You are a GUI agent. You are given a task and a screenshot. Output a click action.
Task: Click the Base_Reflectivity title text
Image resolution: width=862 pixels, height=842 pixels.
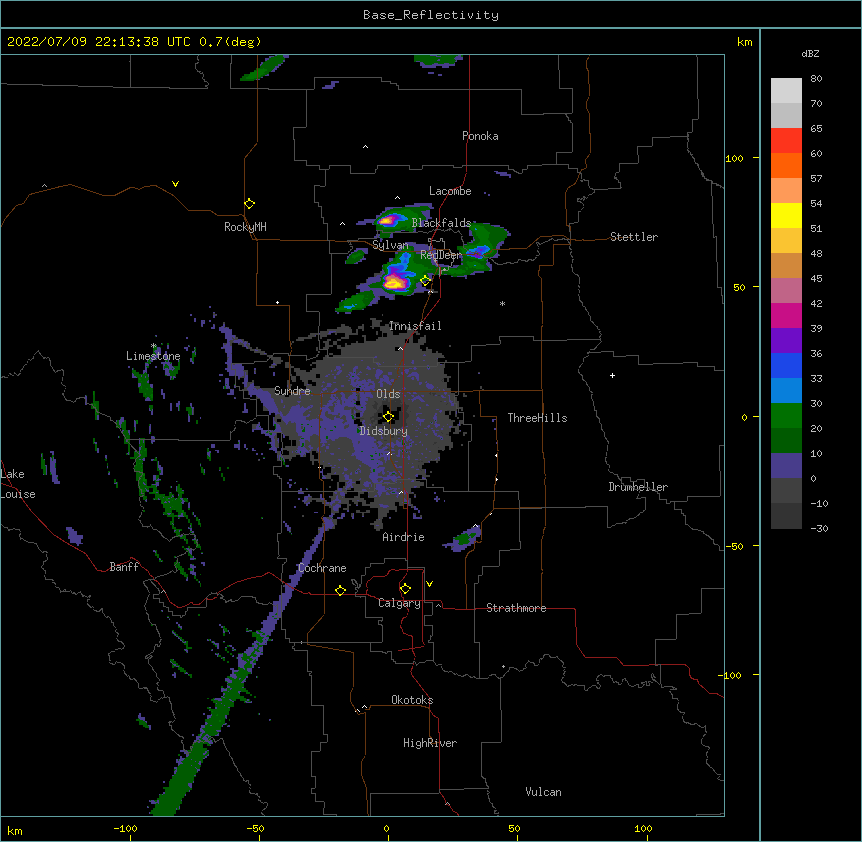click(431, 15)
